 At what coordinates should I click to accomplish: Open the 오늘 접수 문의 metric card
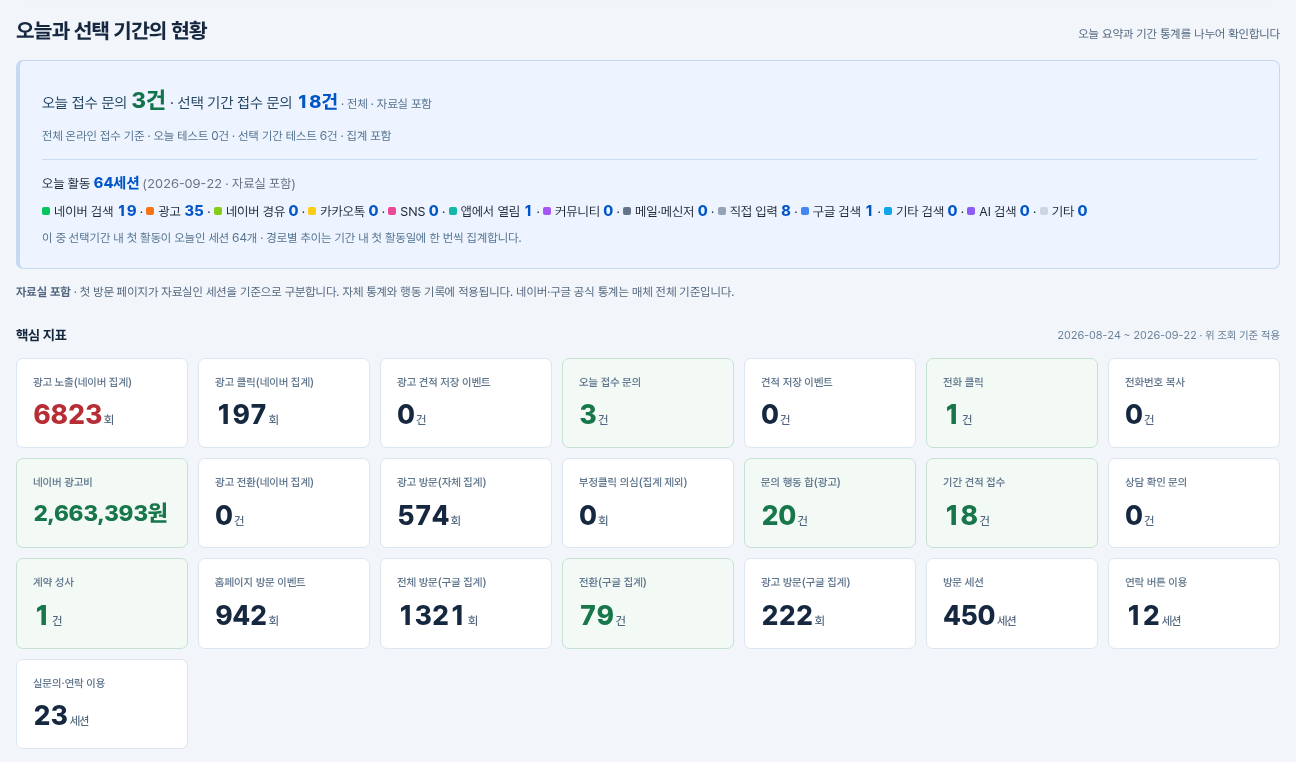[x=648, y=403]
